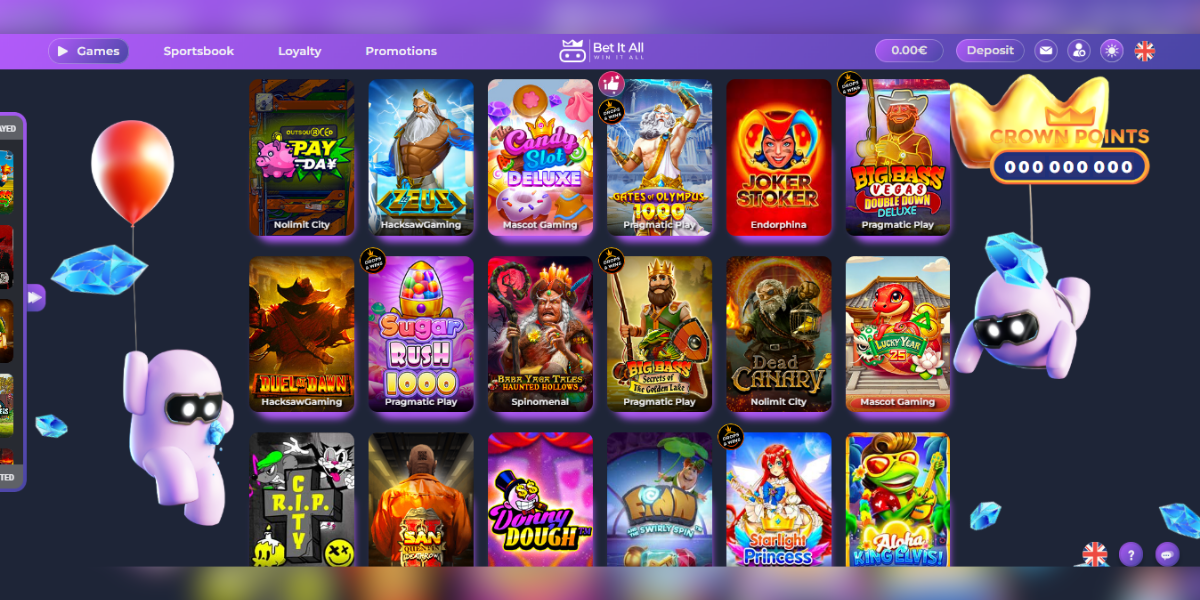1200x600 pixels.
Task: Click the 0.00€ balance button
Action: (909, 51)
